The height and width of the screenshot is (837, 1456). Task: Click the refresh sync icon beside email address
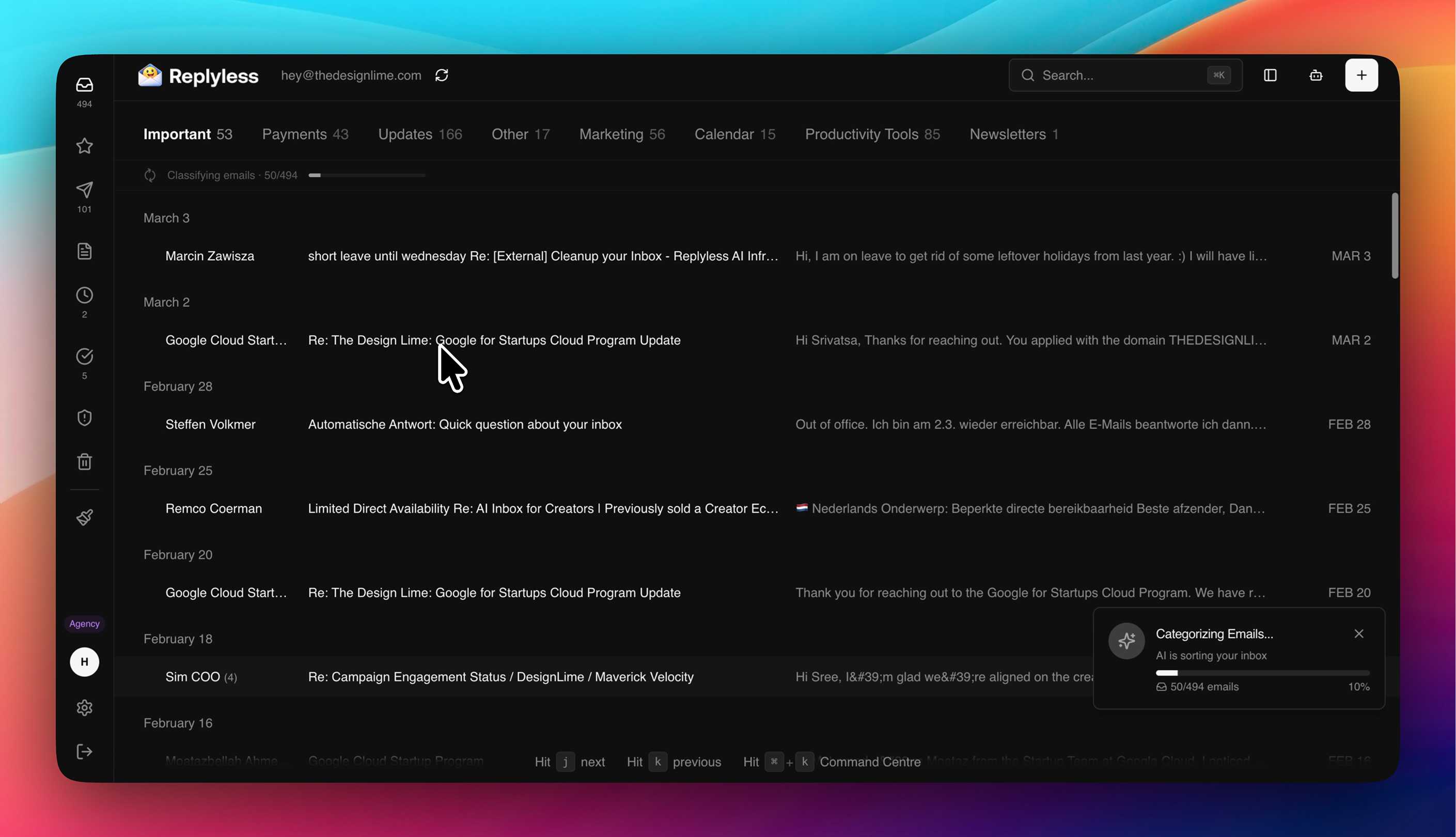click(x=441, y=75)
